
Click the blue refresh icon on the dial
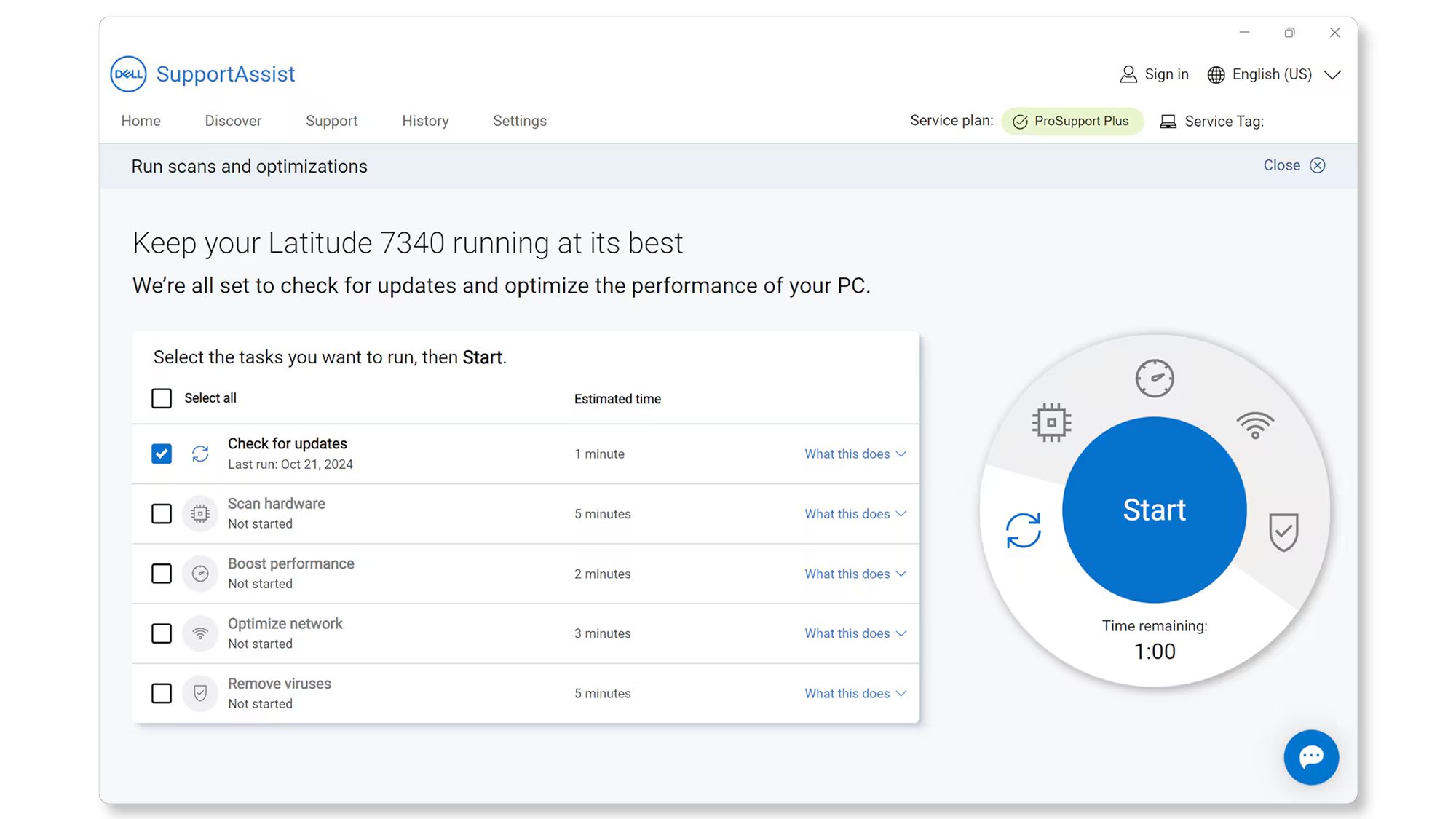(x=1024, y=530)
